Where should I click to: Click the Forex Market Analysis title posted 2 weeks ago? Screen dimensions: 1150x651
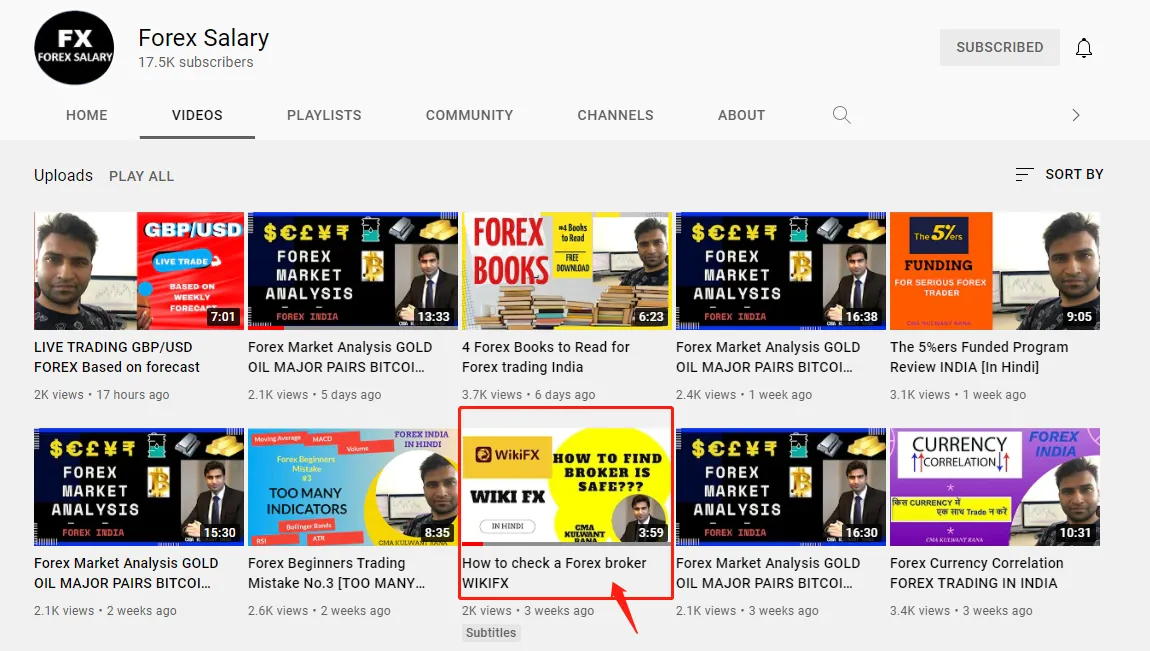point(126,573)
